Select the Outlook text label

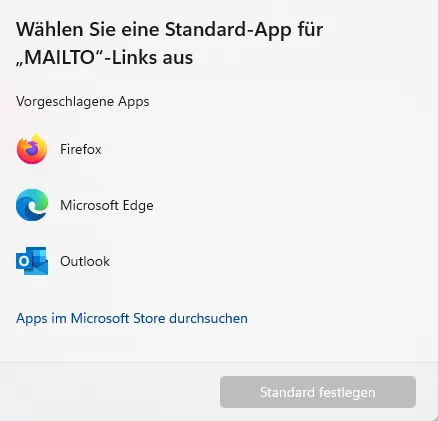point(85,261)
